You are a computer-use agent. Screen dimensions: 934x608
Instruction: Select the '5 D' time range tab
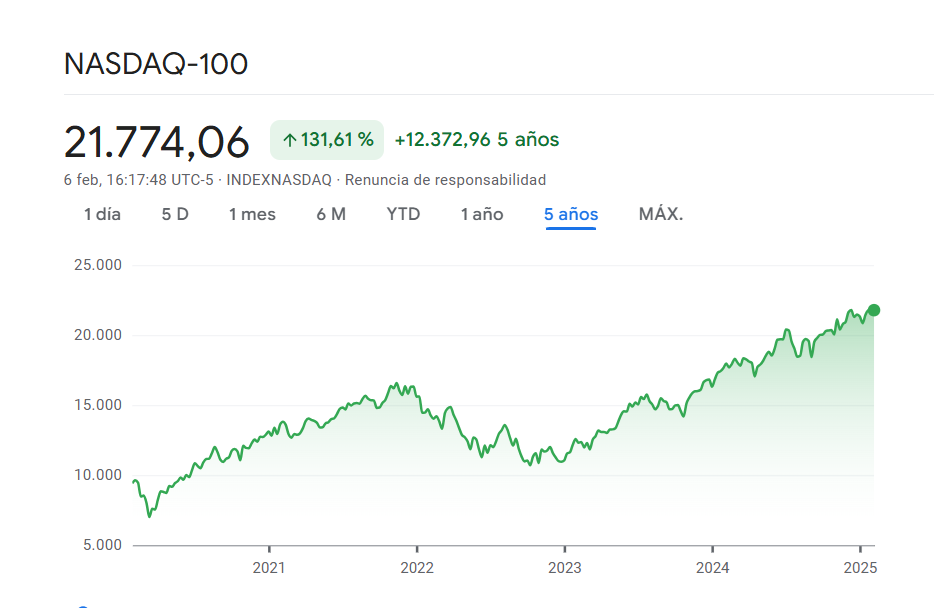tap(174, 214)
